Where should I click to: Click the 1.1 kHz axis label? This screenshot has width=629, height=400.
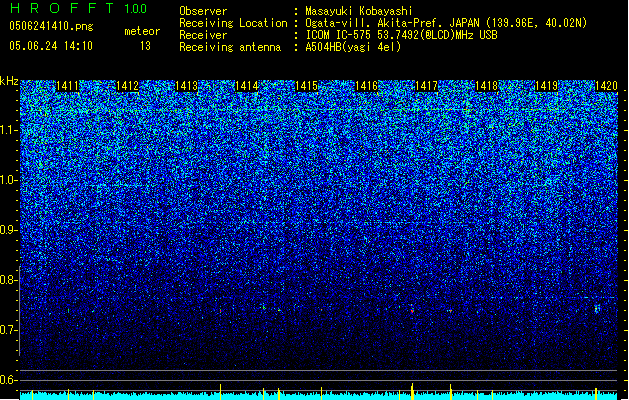pos(9,130)
